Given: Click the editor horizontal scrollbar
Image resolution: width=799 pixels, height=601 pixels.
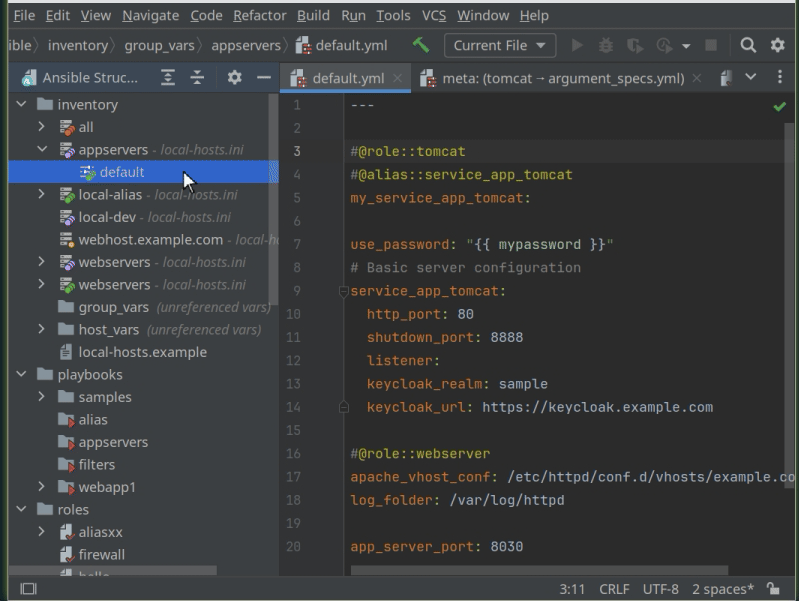Looking at the screenshot, I should pyautogui.click(x=539, y=570).
